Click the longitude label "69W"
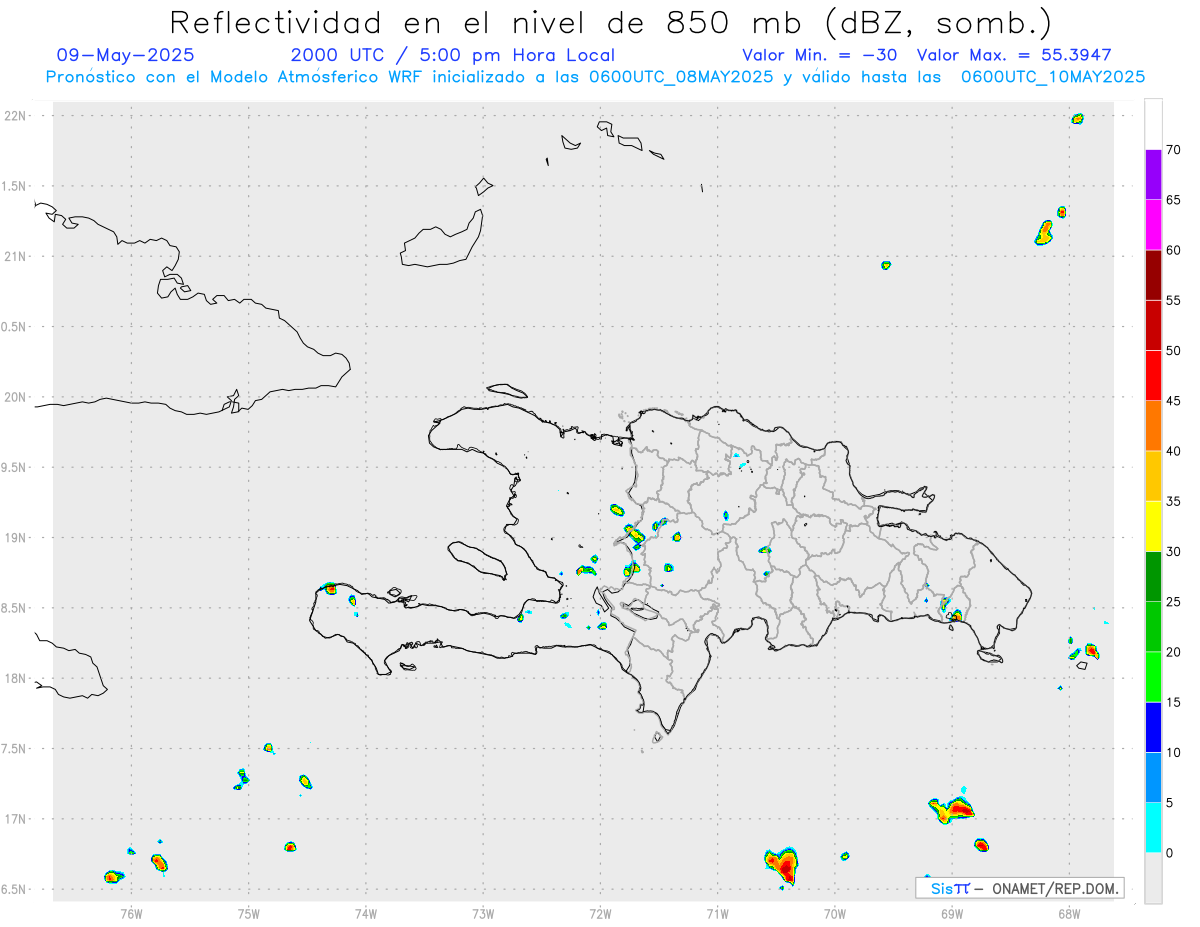The image size is (1200, 927). point(952,913)
